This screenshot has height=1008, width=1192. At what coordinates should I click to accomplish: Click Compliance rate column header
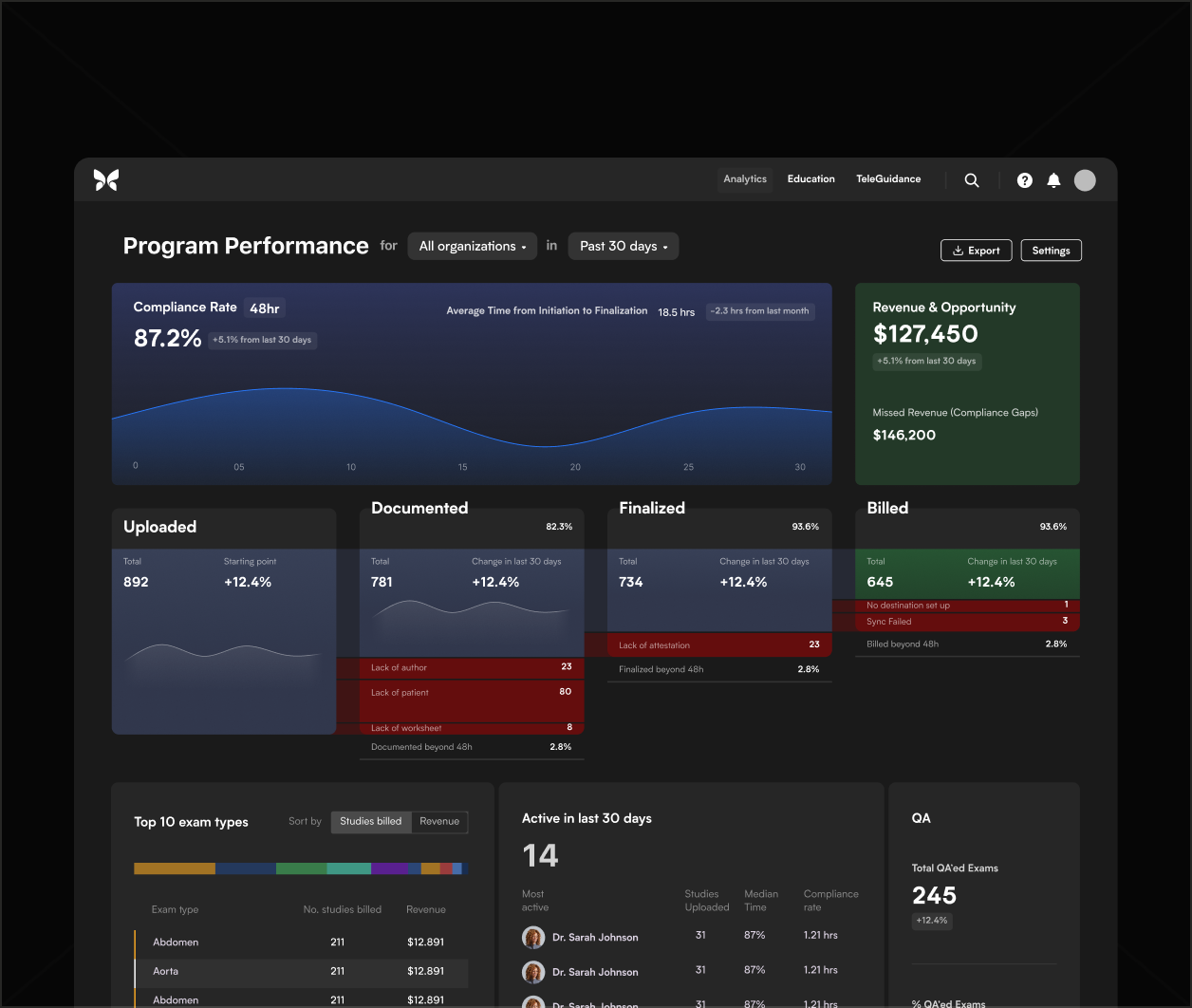830,901
